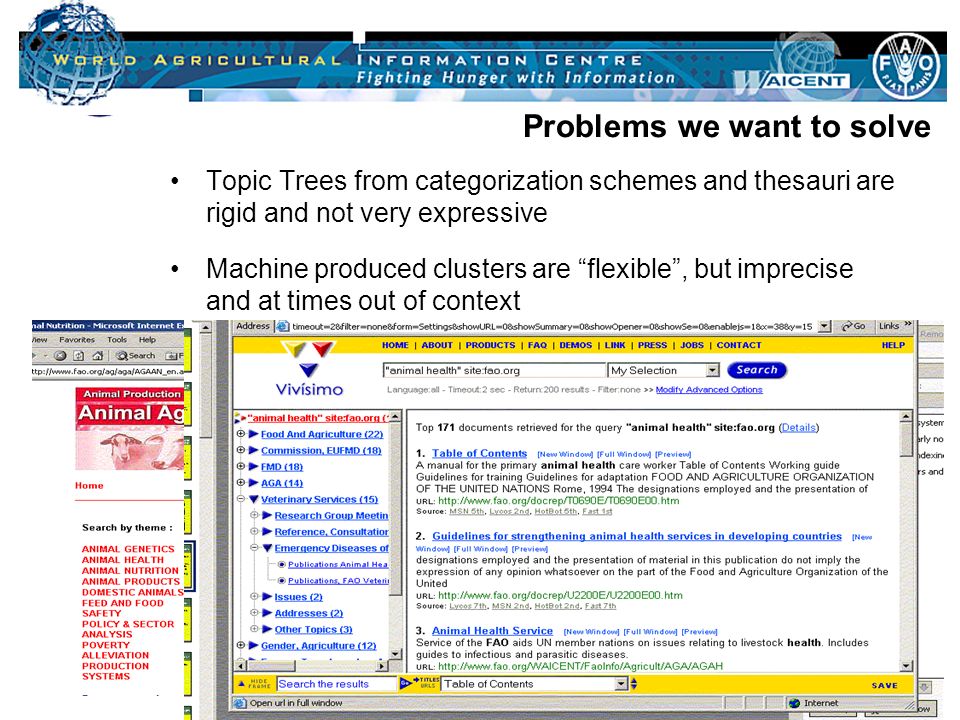
Task: Open the Table of Contents dropdown
Action: click(621, 684)
